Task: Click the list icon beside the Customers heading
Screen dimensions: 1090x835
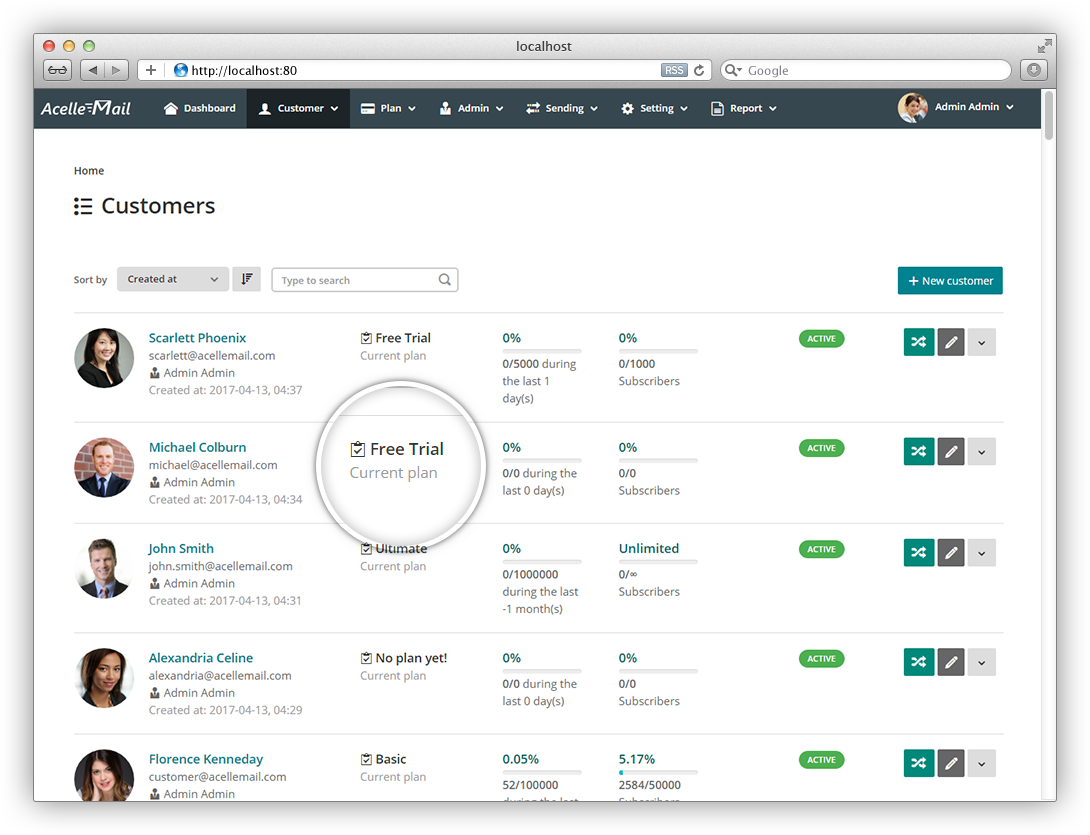Action: click(x=83, y=206)
